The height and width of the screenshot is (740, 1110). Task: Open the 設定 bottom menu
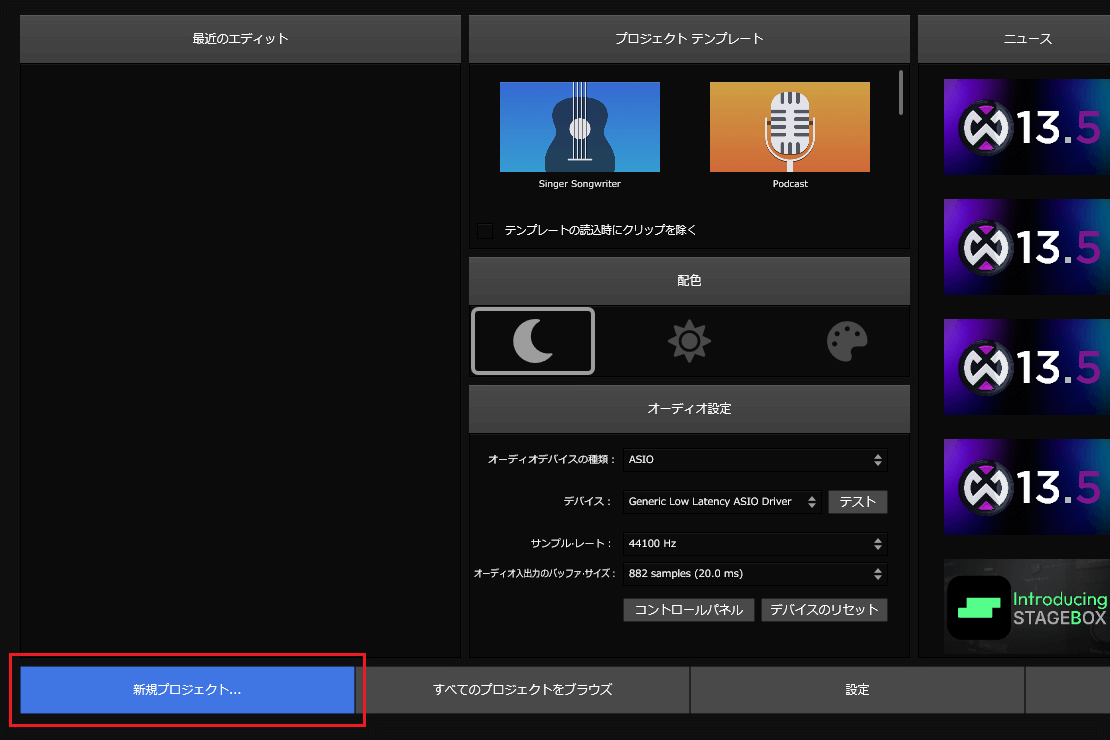tap(857, 690)
